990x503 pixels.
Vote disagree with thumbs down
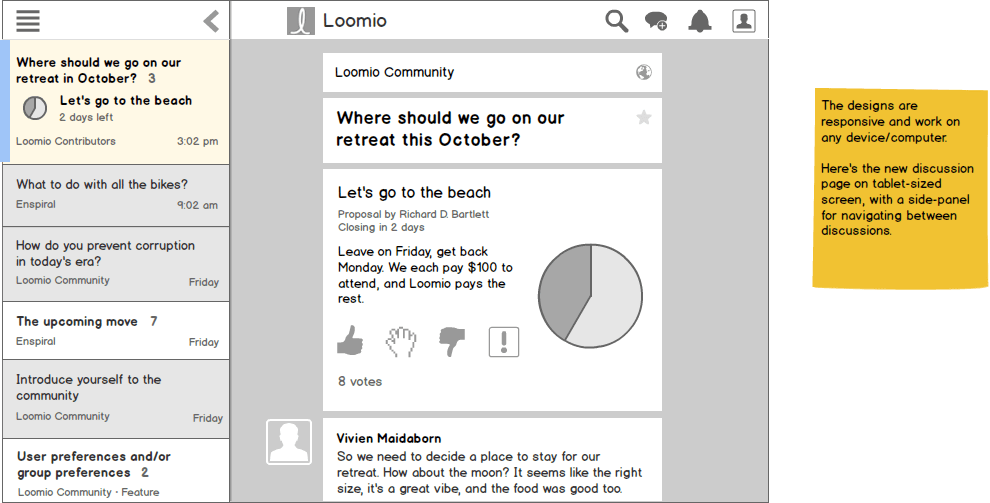(453, 342)
